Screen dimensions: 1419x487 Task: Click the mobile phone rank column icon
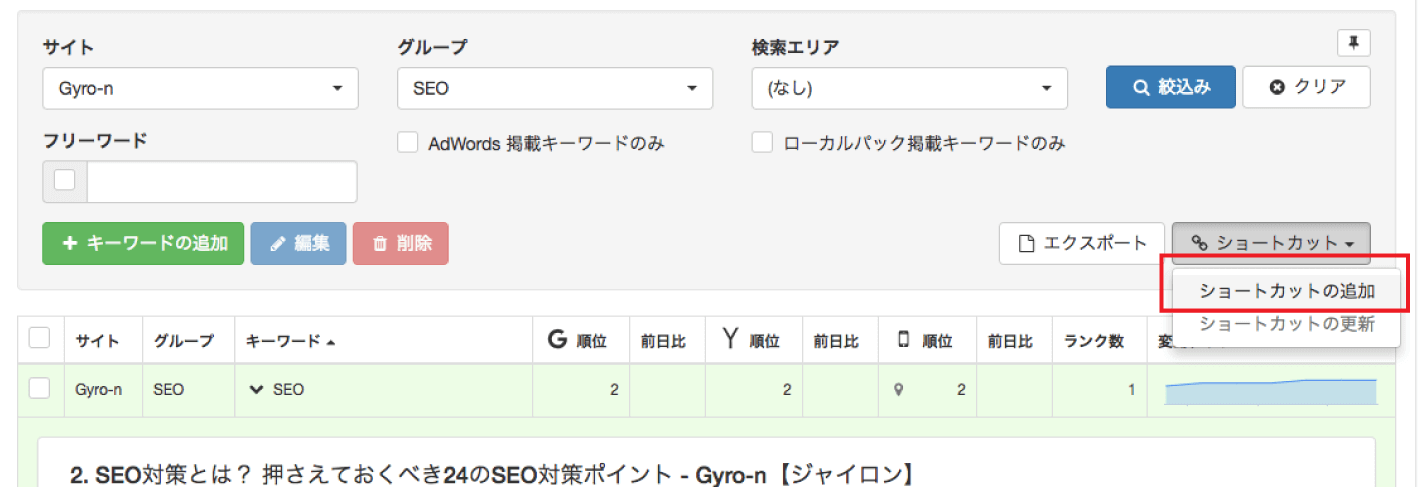(x=903, y=340)
